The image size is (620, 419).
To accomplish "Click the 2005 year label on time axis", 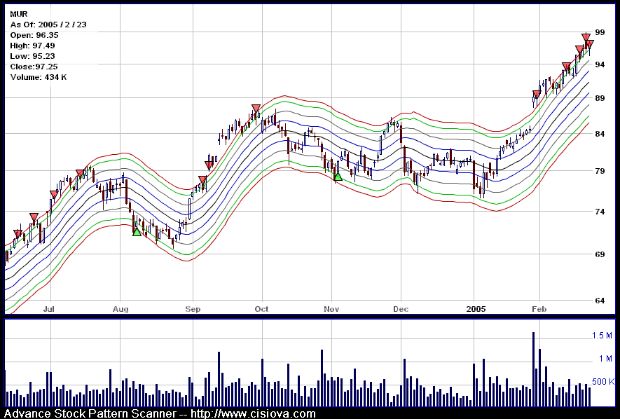I will (476, 309).
